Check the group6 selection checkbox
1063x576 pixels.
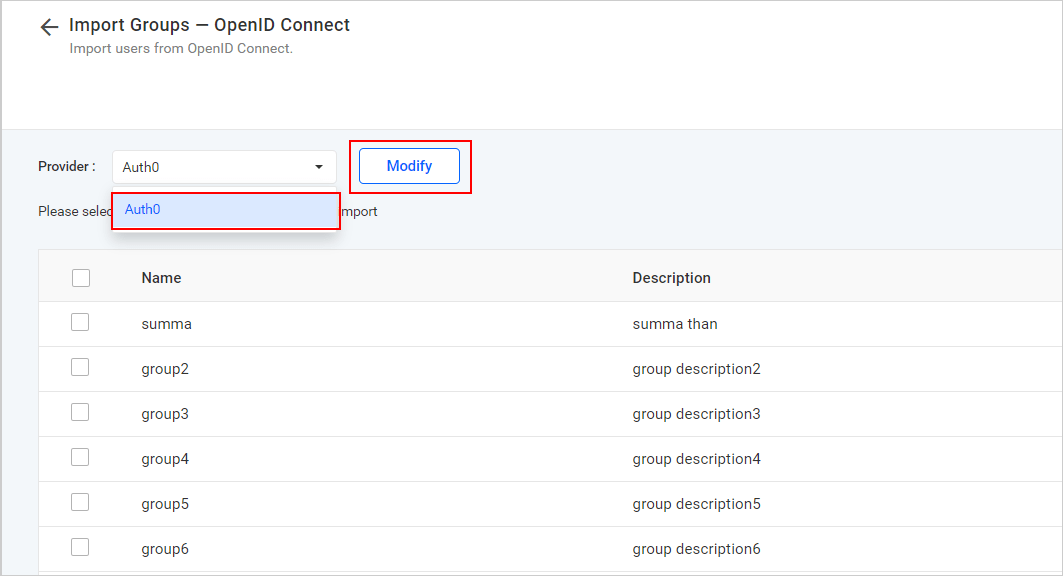(x=80, y=547)
